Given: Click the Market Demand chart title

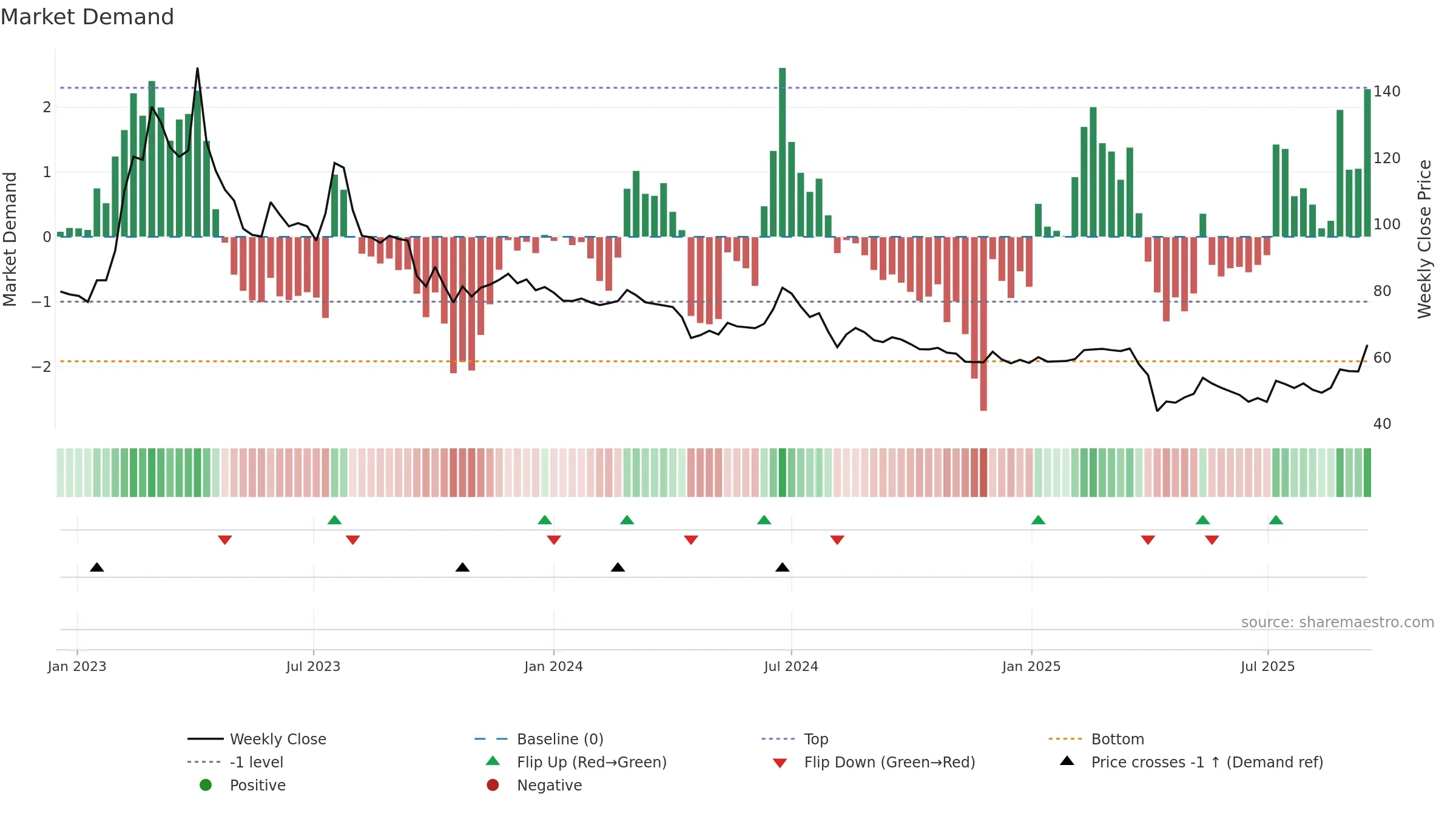Looking at the screenshot, I should coord(87,17).
